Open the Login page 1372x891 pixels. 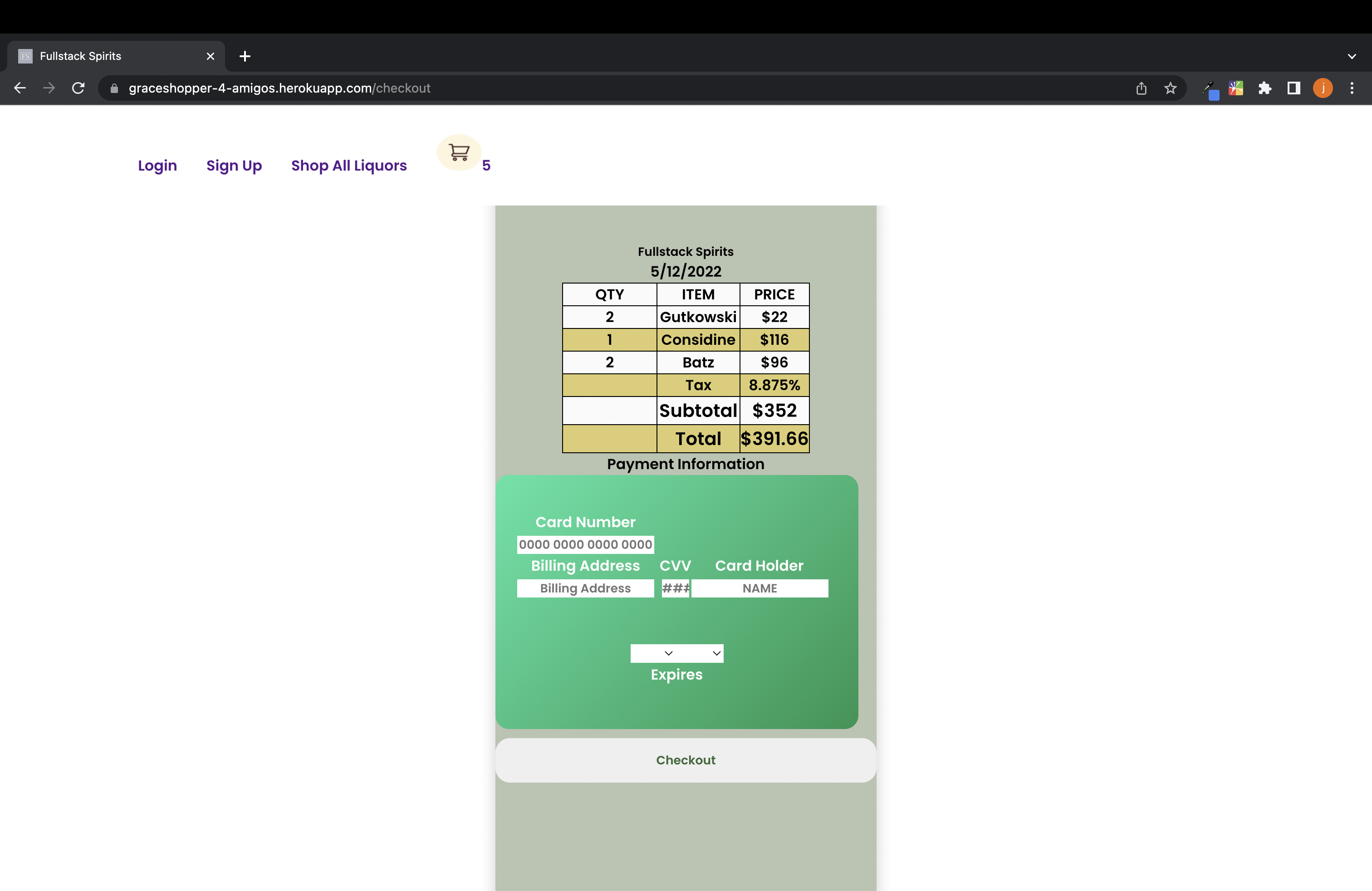(x=157, y=166)
